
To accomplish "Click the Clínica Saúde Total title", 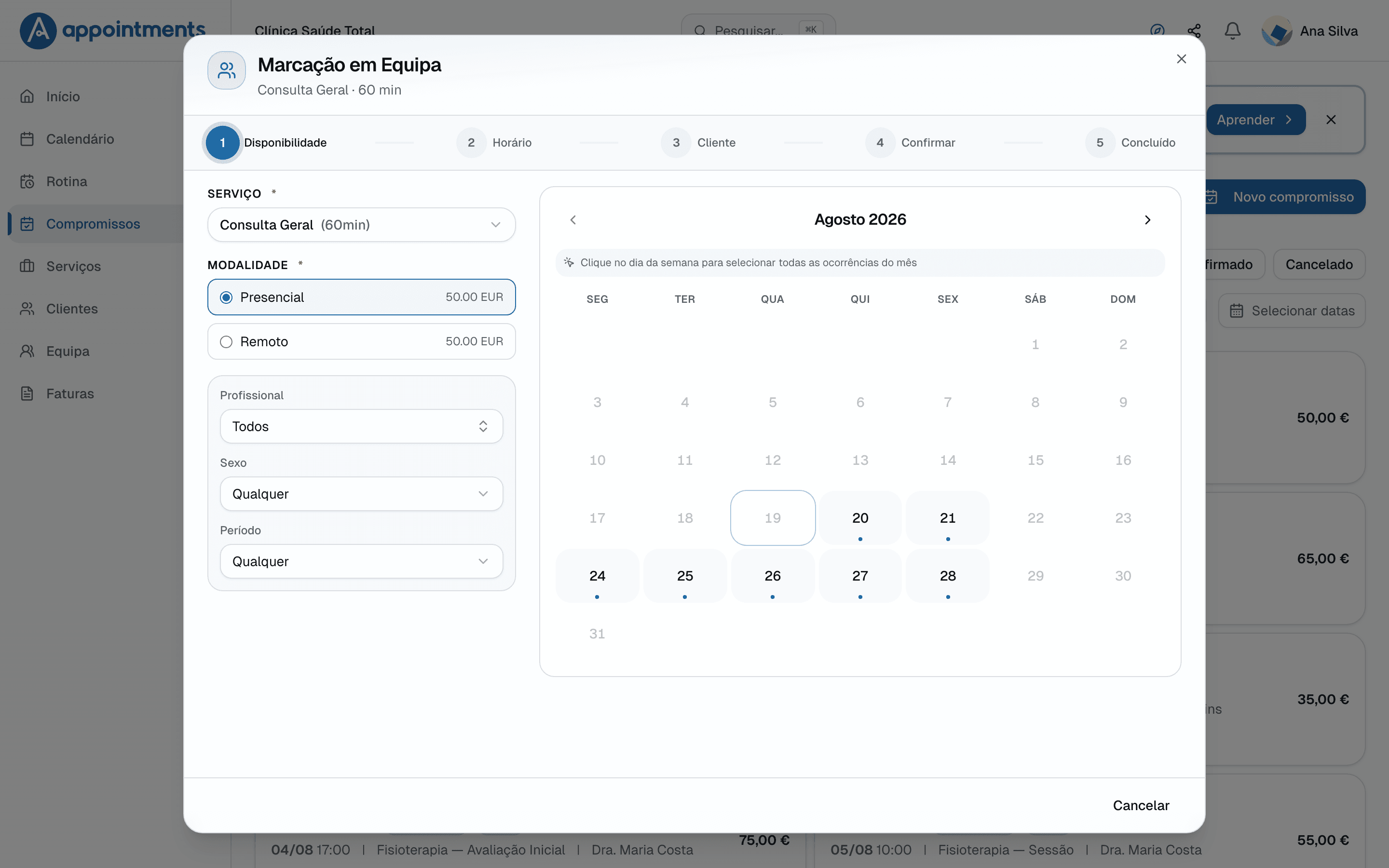I will tap(314, 31).
